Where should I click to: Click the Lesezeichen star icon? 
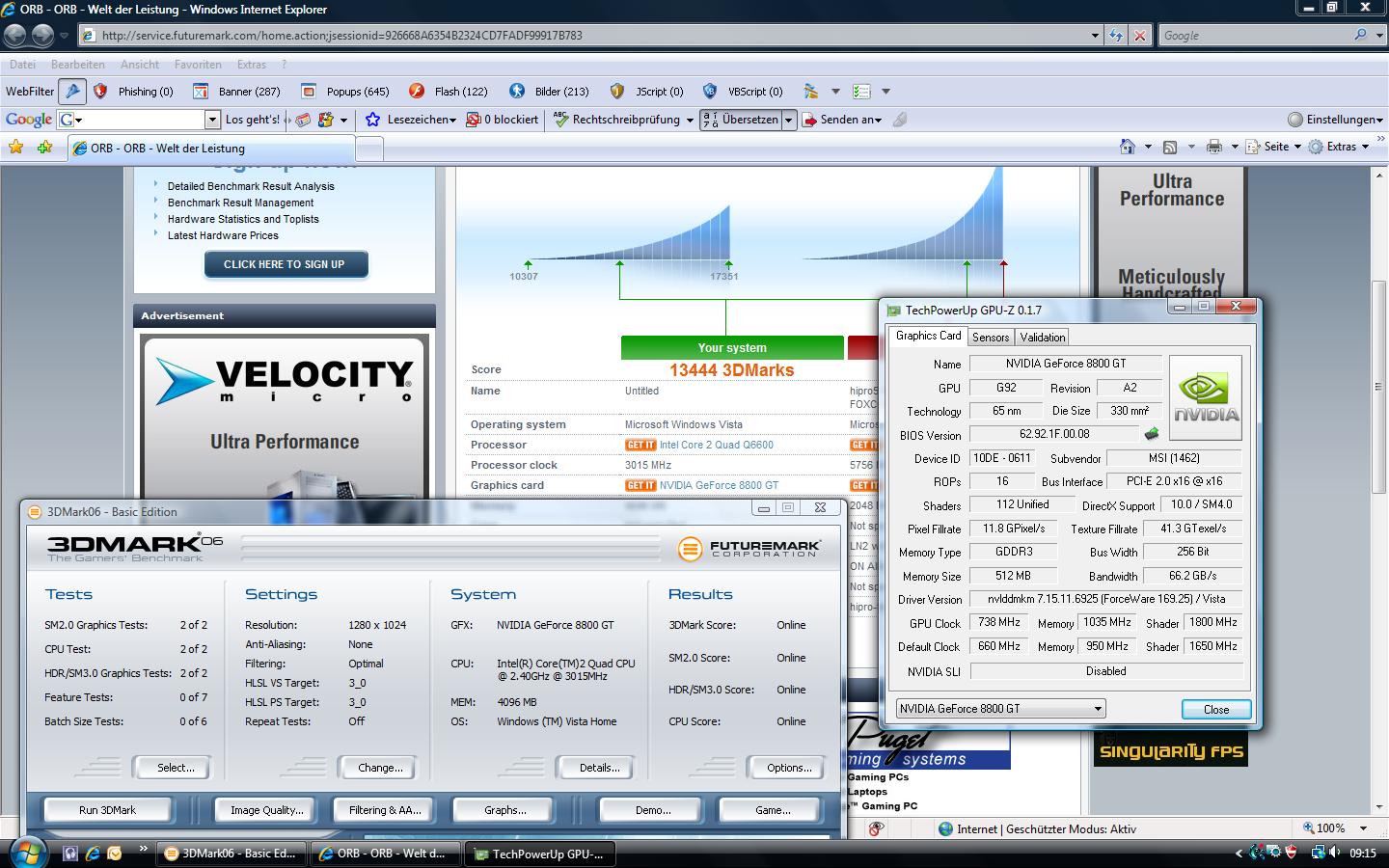point(373,120)
